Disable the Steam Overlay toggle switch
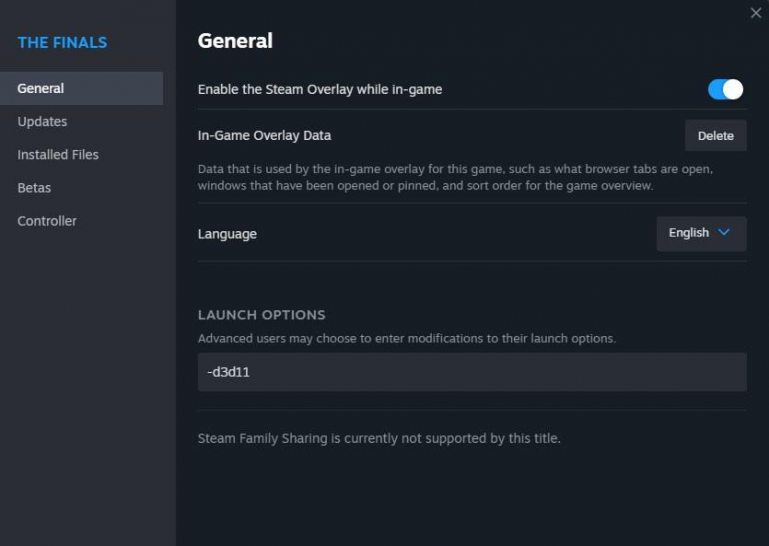Screen dimensions: 769x546 tap(725, 89)
